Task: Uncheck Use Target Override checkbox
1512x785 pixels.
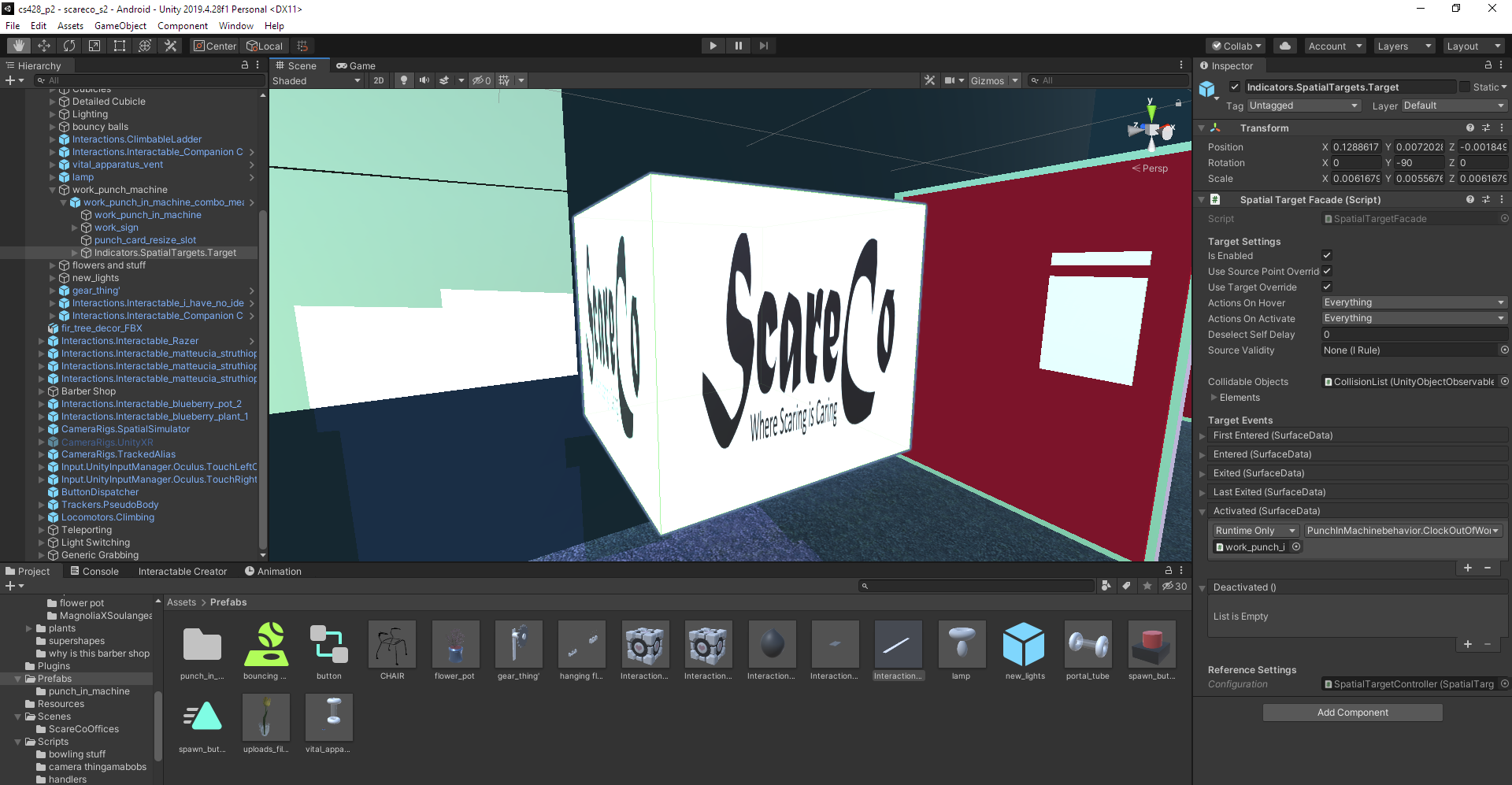Action: tap(1327, 287)
